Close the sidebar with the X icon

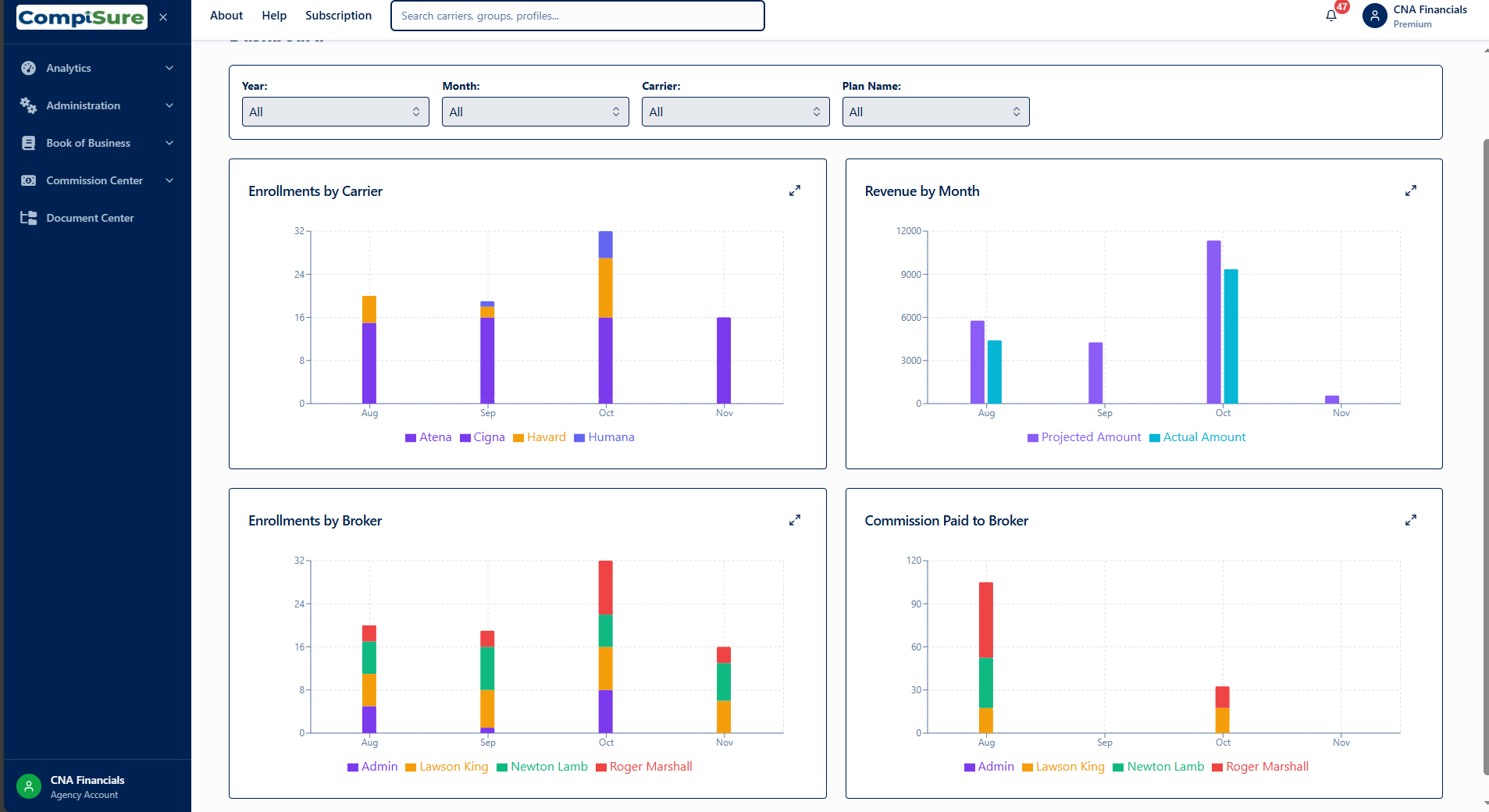point(163,17)
